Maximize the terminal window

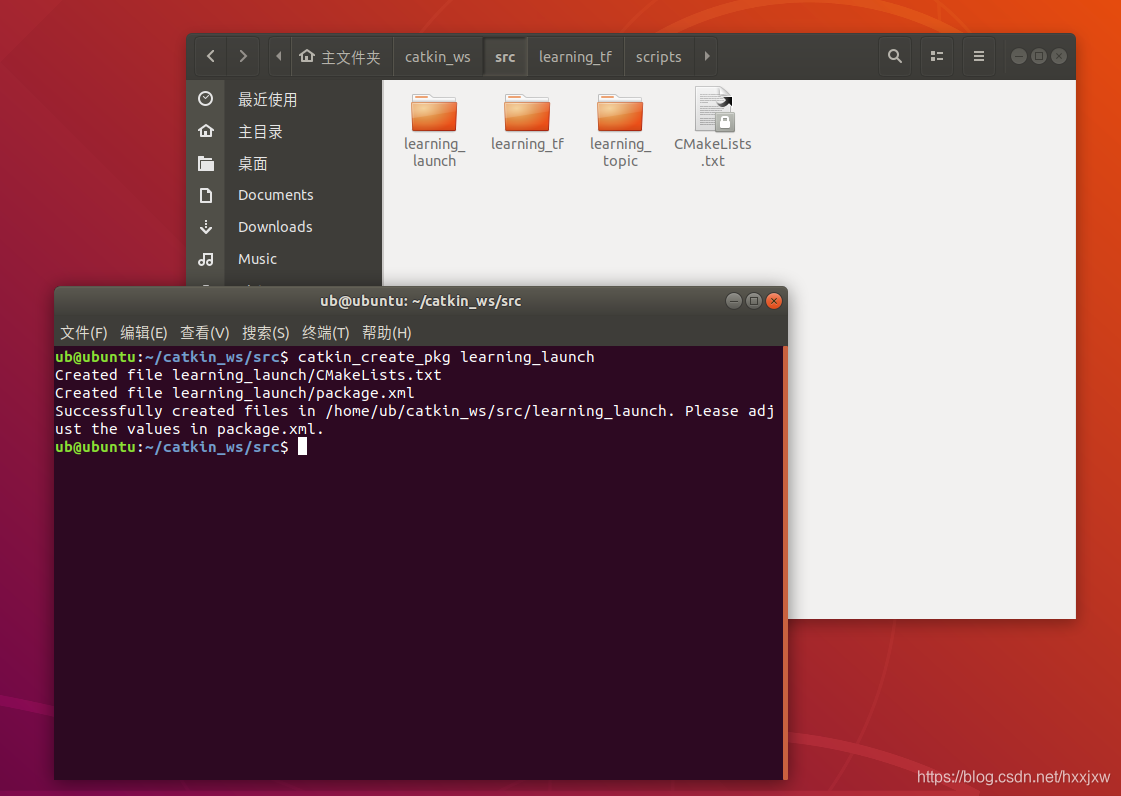coord(754,301)
